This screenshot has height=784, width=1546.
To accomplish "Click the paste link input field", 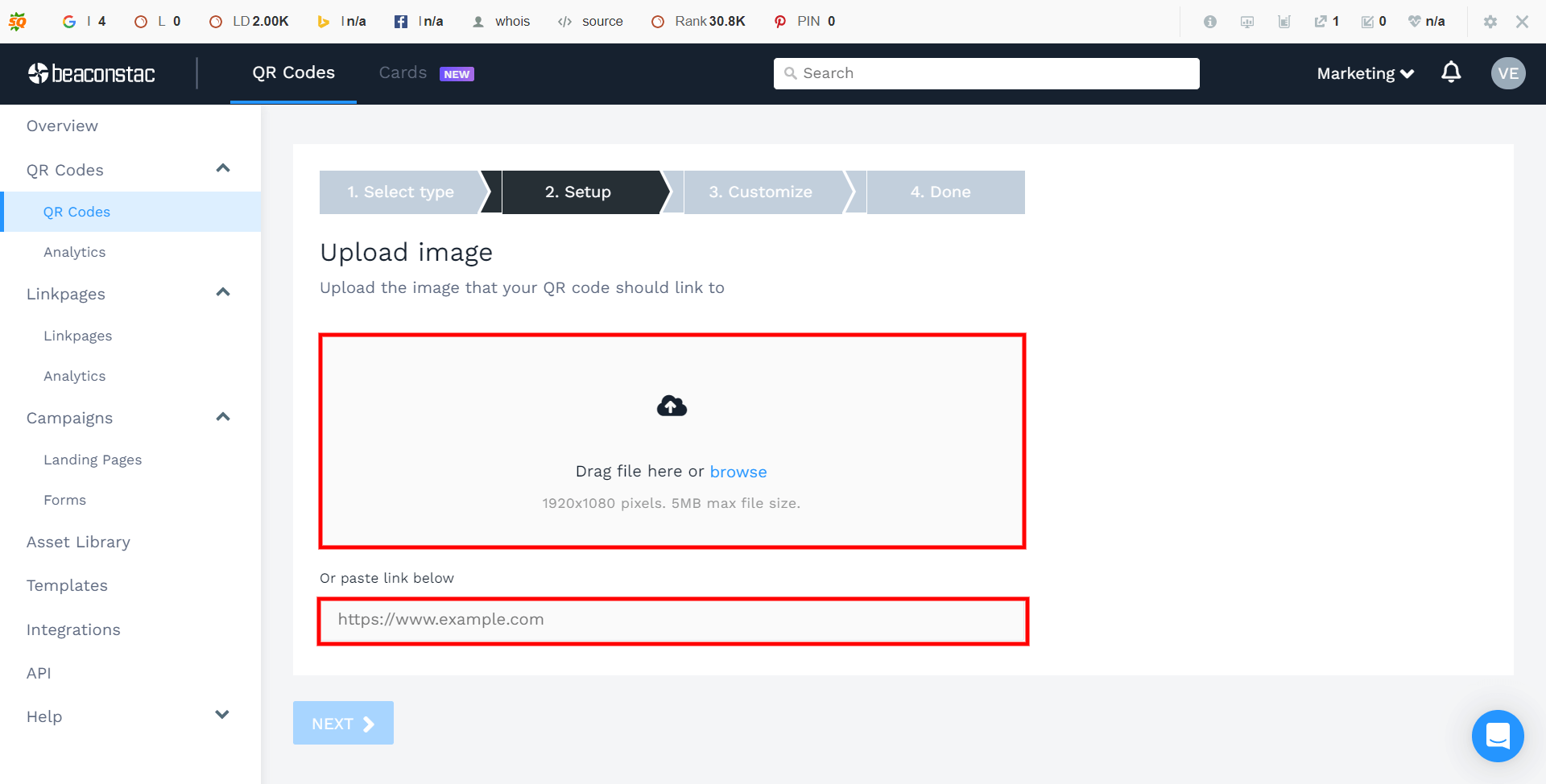I will (672, 620).
